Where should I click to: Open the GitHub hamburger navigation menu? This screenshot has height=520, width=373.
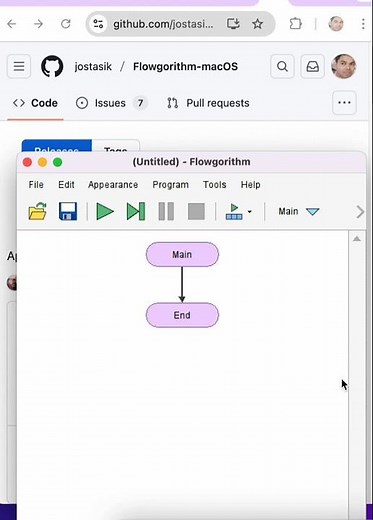click(19, 66)
